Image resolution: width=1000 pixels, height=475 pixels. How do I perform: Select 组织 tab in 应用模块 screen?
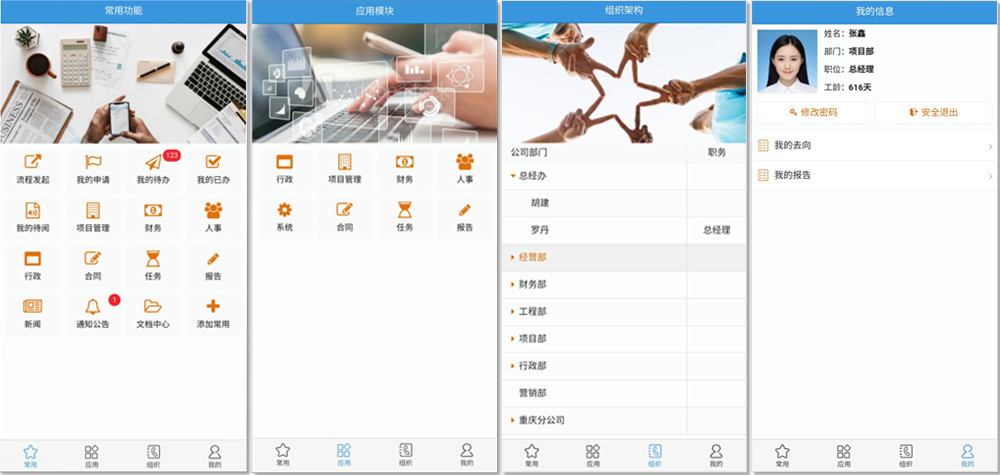405,455
